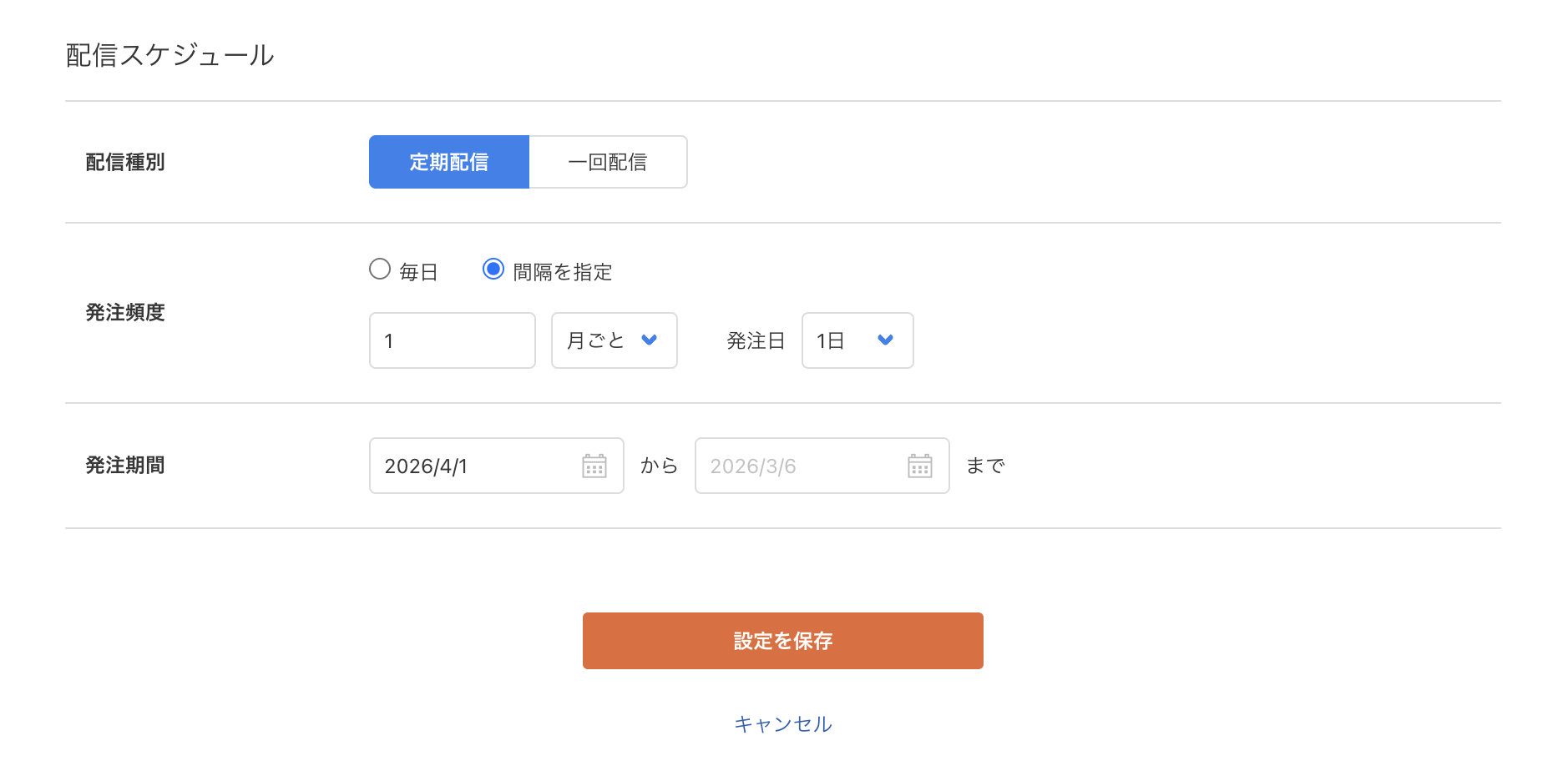The height and width of the screenshot is (766, 1568).
Task: Click the 設定を保存 save button
Action: point(782,640)
